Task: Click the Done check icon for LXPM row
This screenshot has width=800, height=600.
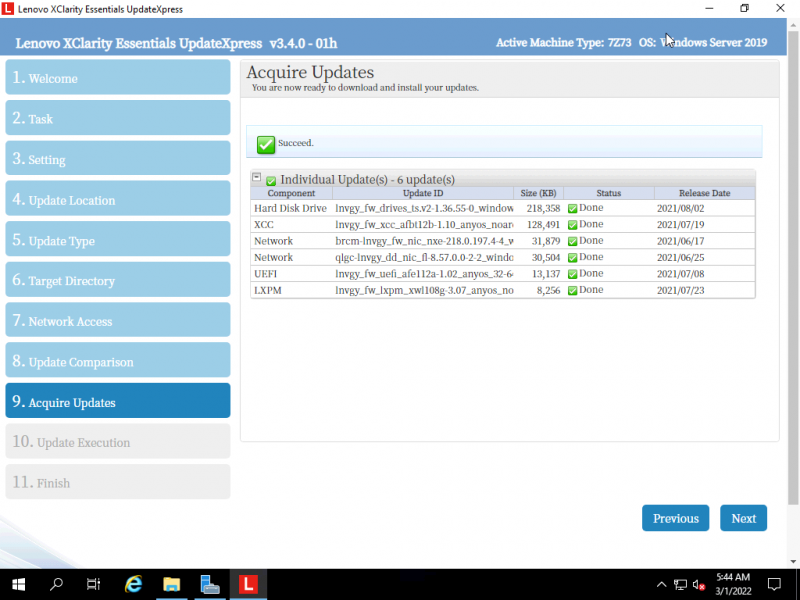Action: [x=572, y=290]
